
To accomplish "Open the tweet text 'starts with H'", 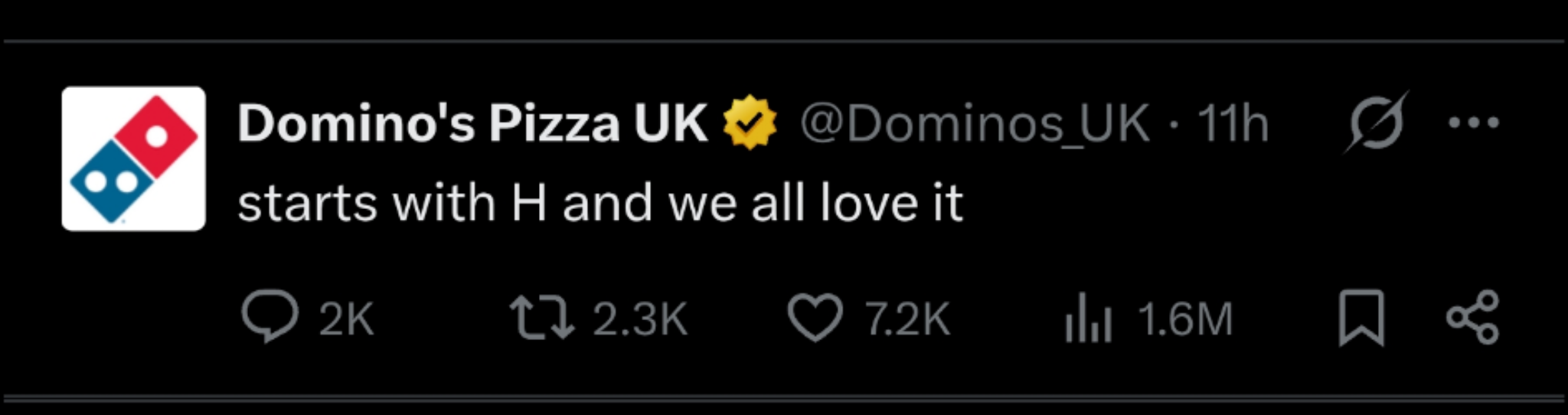I will coord(599,204).
